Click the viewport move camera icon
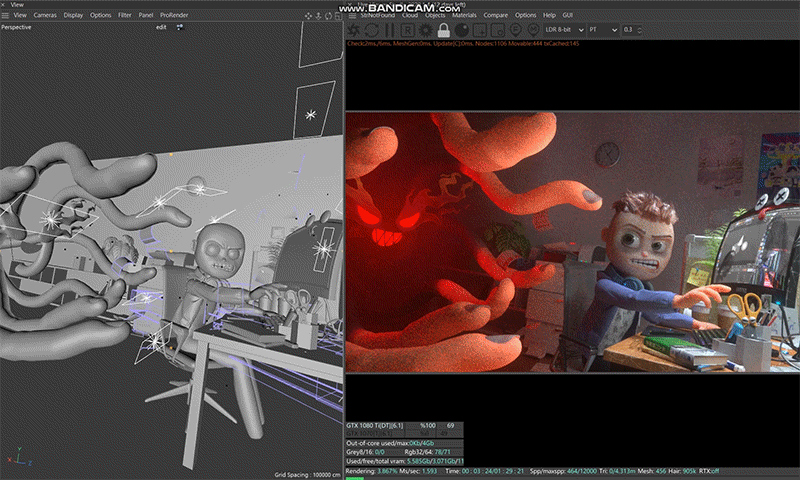The image size is (800, 480). 308,16
